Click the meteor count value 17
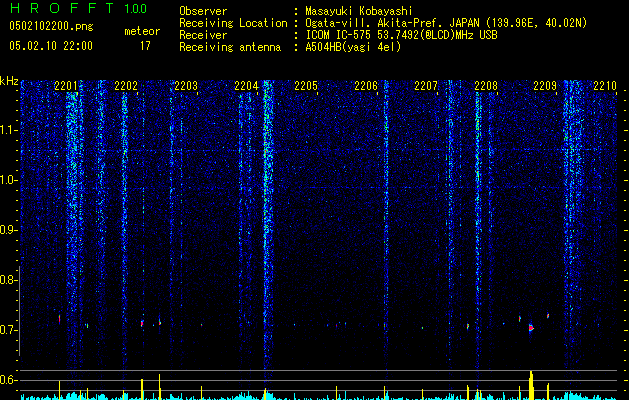The image size is (629, 400). click(145, 46)
